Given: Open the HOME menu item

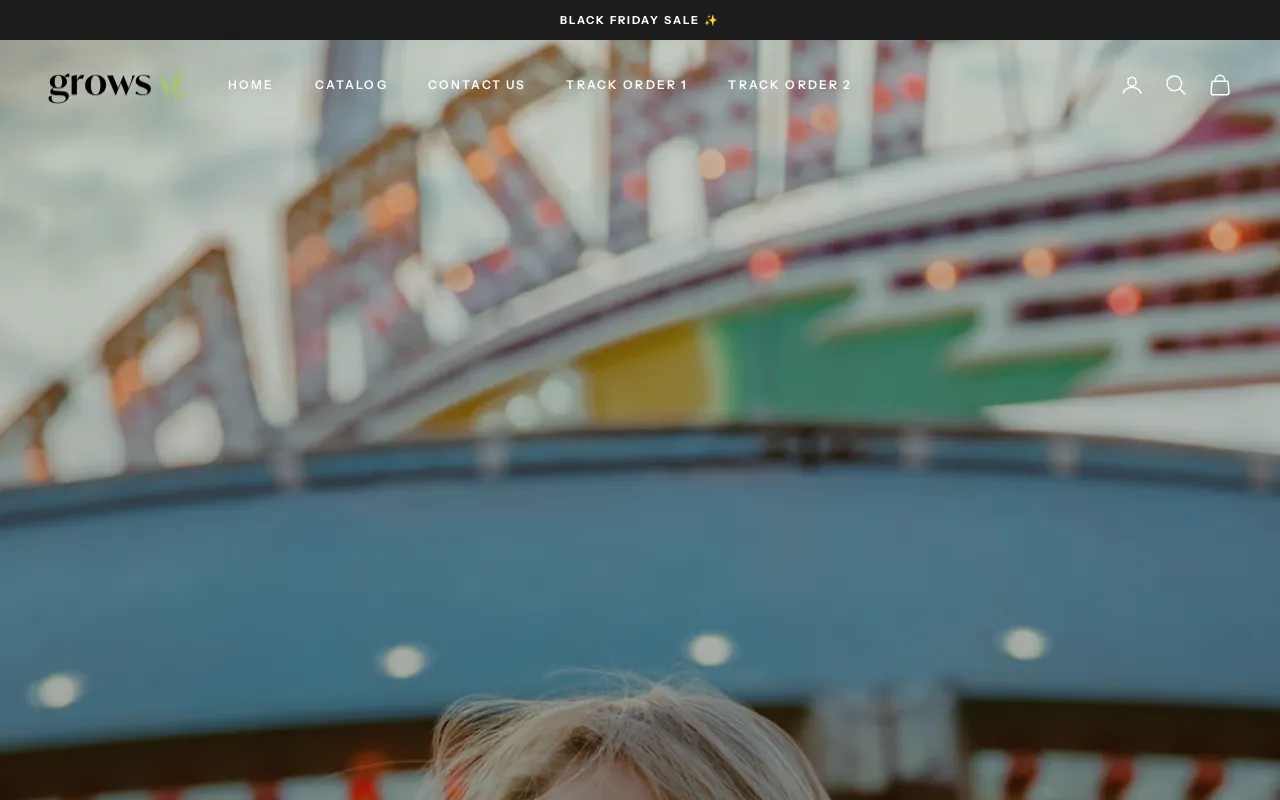Looking at the screenshot, I should pos(250,85).
